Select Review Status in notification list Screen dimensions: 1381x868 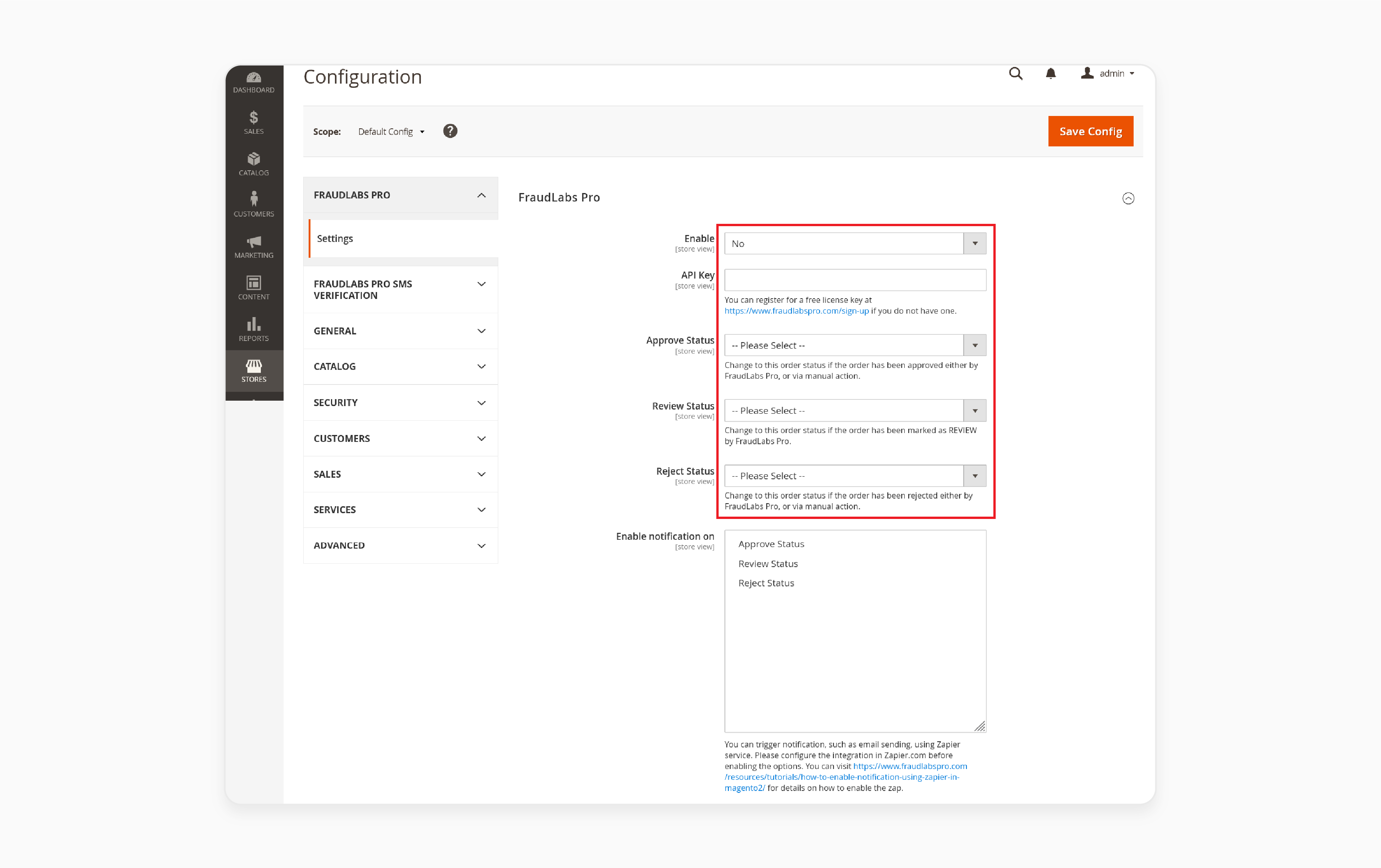768,564
